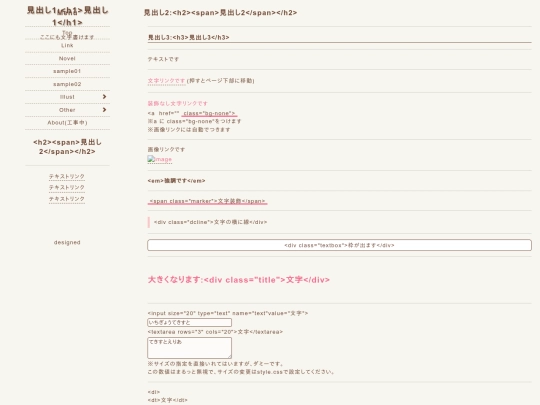540x405 pixels.
Task: Expand the Other submenu chevron
Action: coord(104,110)
